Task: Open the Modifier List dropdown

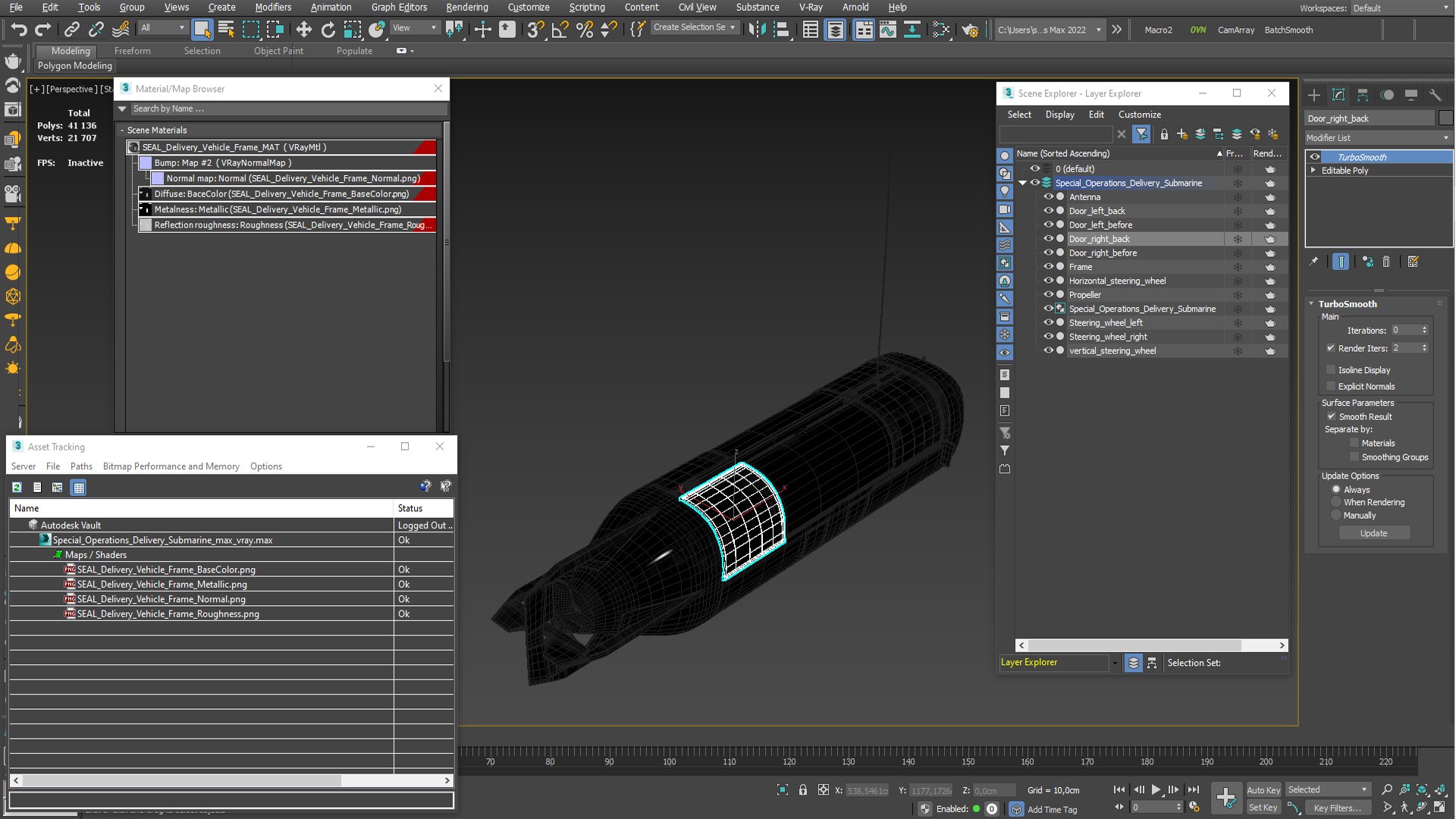Action: point(1378,138)
